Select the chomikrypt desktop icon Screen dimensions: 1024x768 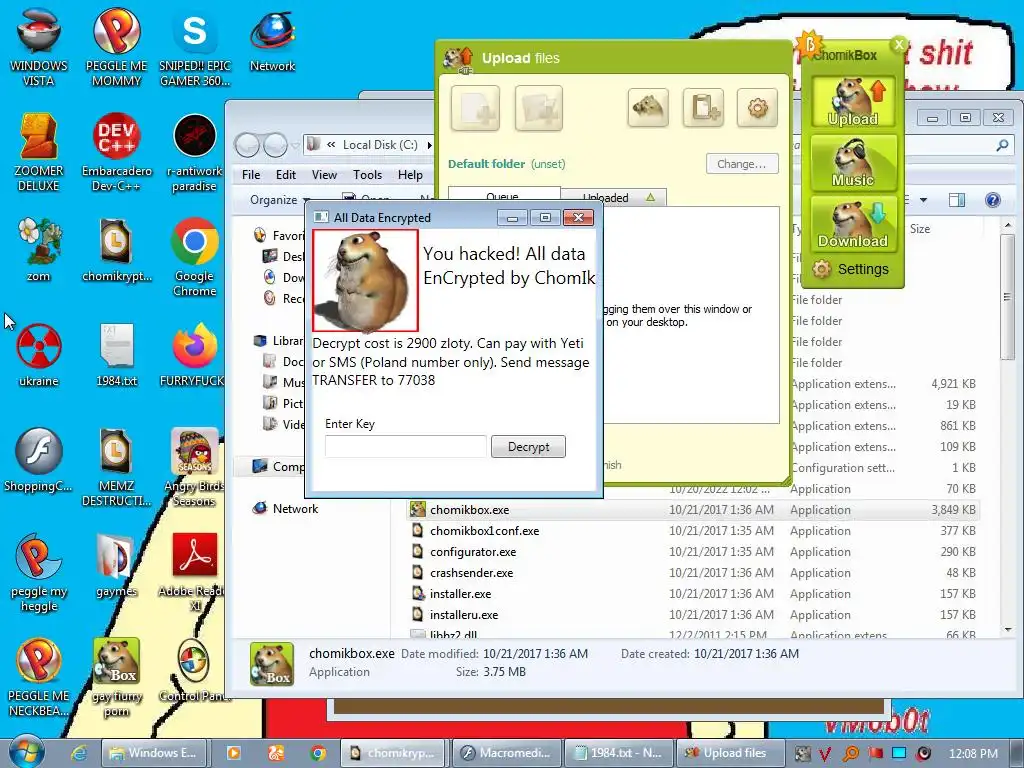tap(116, 249)
